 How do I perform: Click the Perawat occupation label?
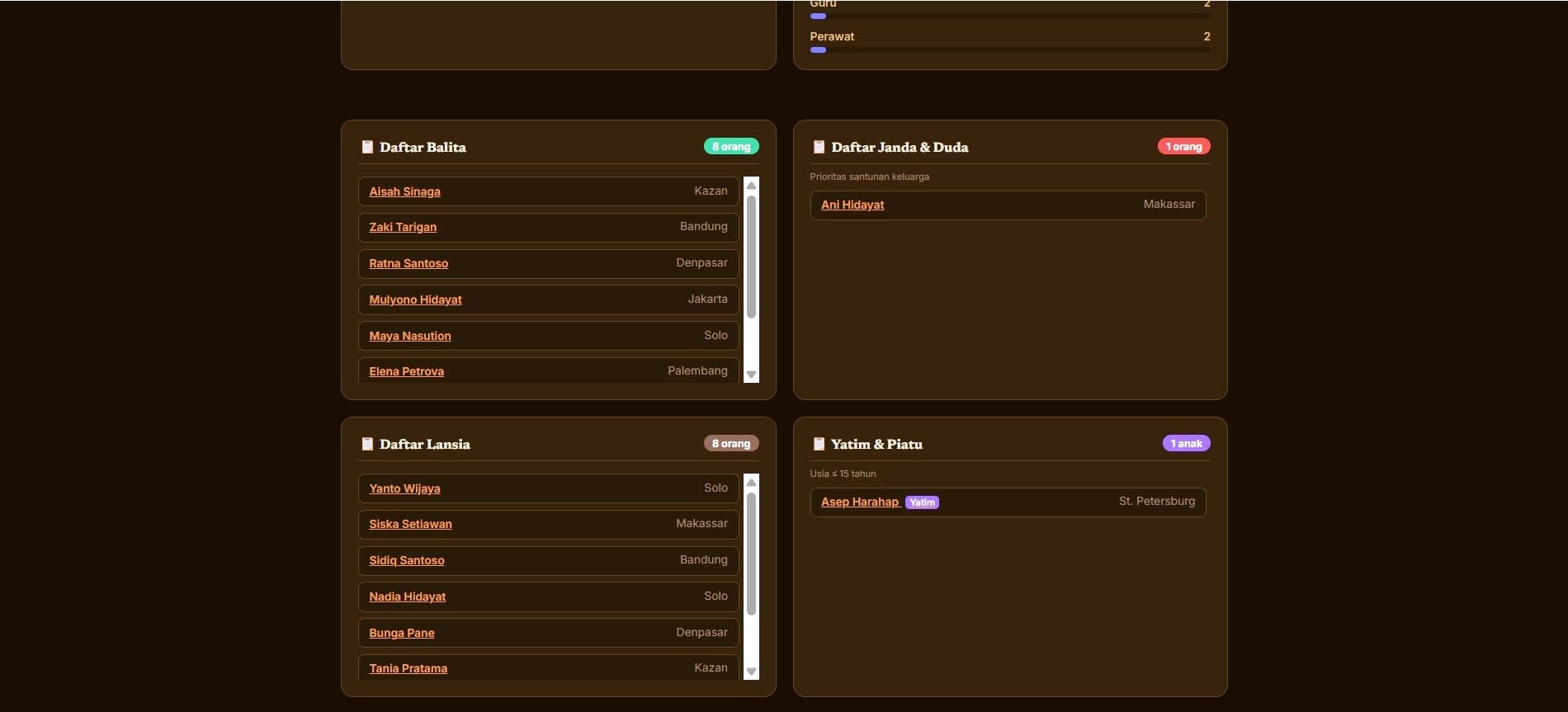click(x=832, y=36)
